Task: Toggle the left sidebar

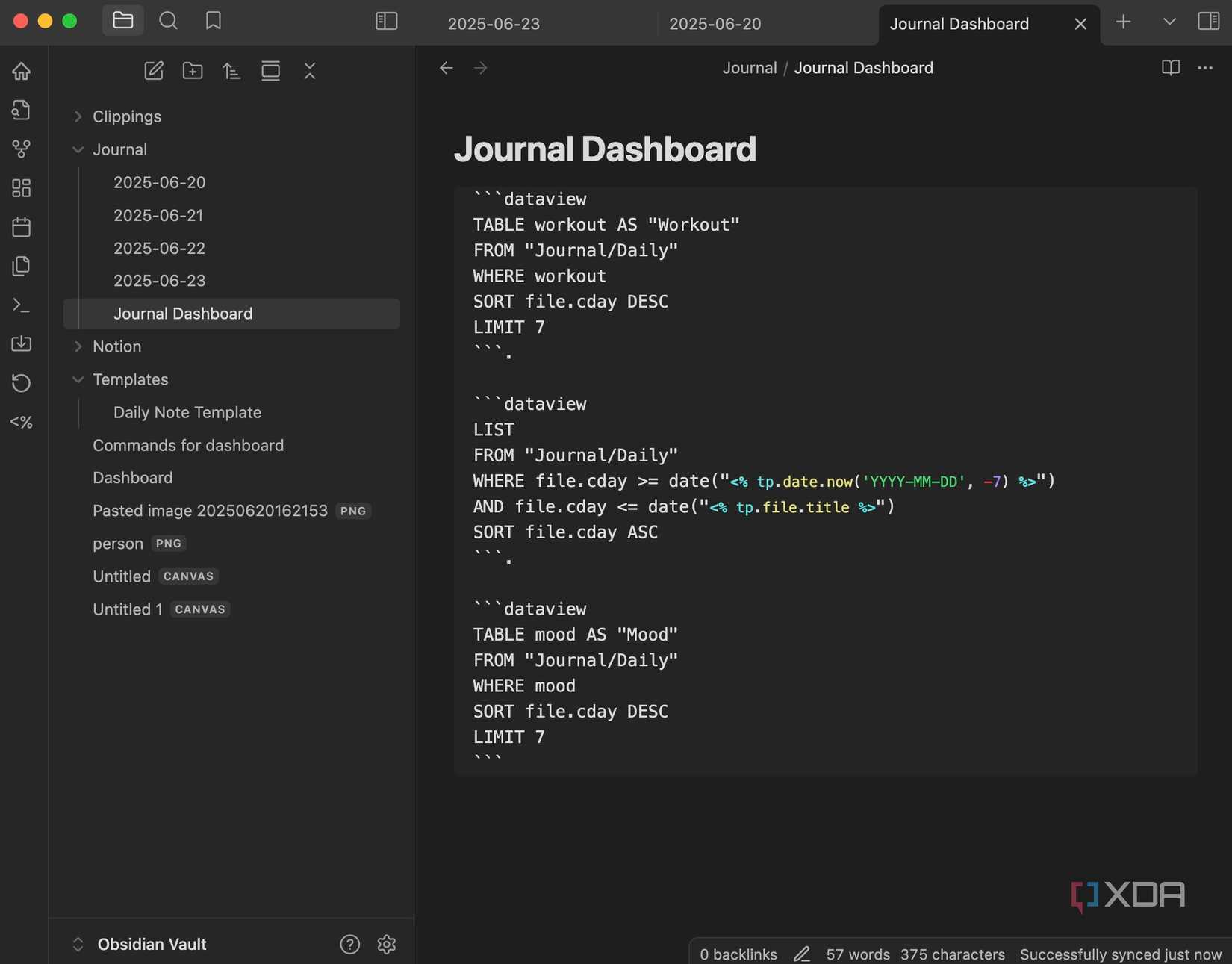Action: 386,21
